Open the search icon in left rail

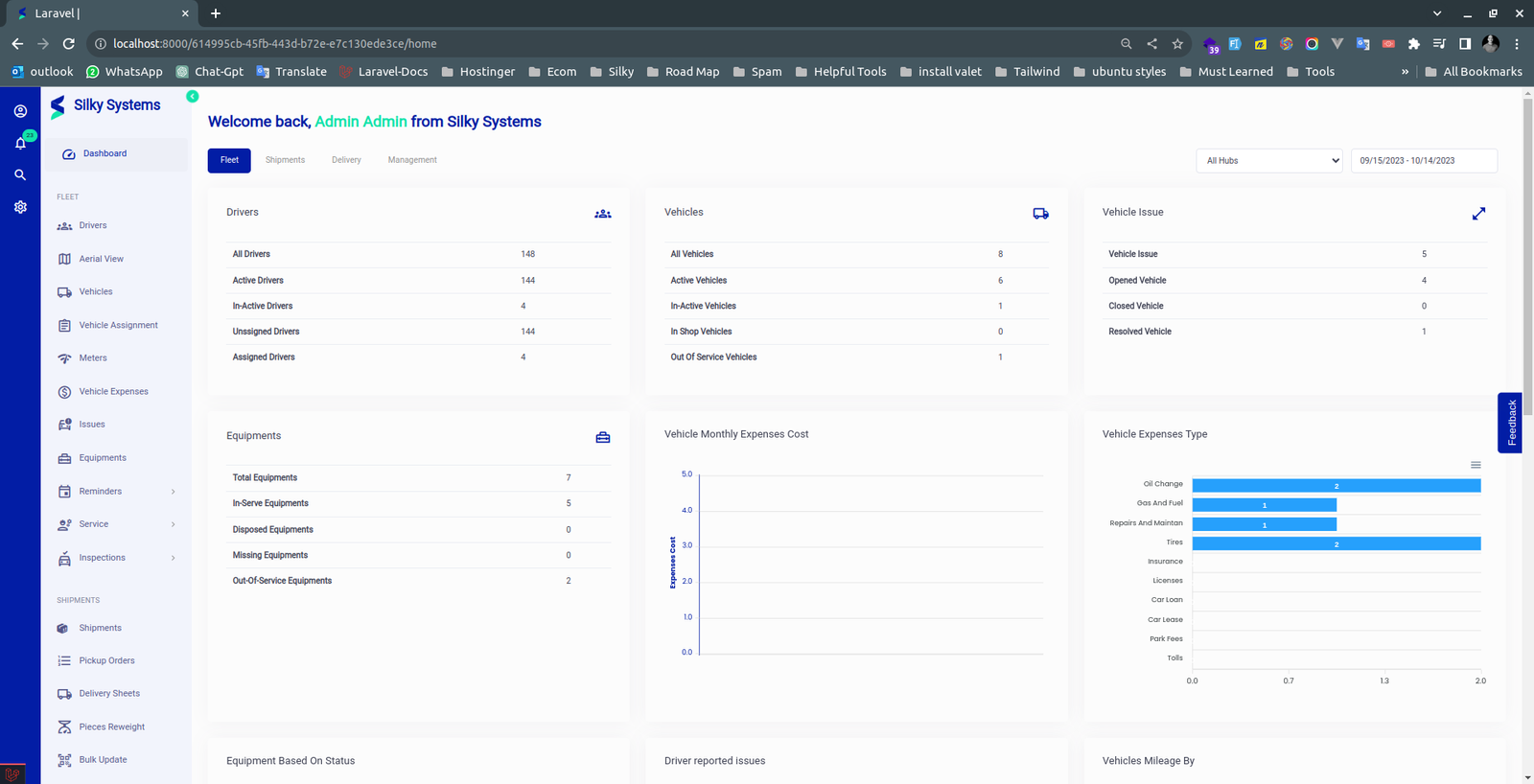pyautogui.click(x=20, y=175)
